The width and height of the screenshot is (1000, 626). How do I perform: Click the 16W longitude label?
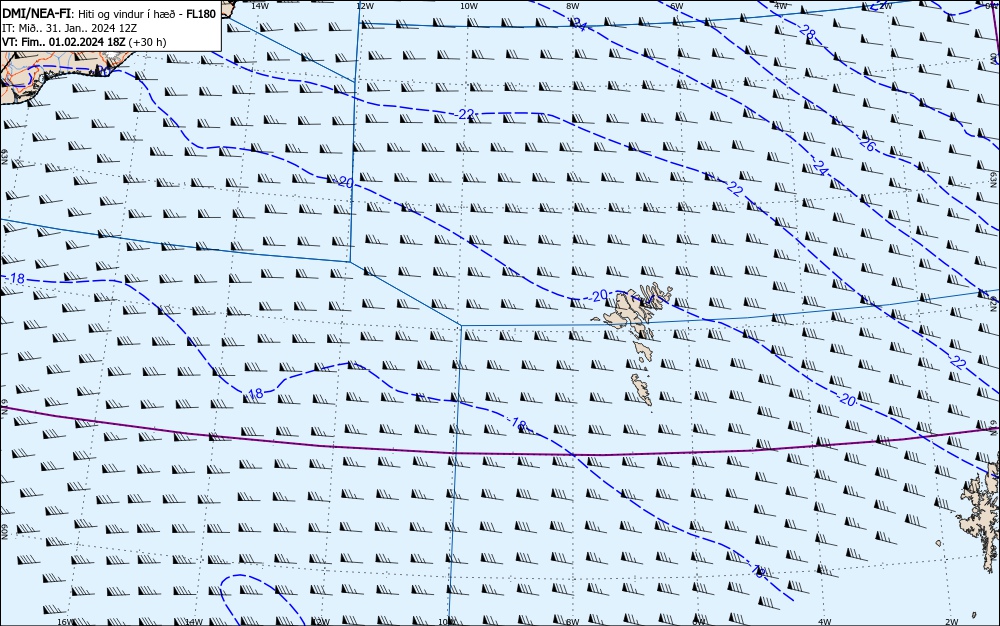(65, 622)
